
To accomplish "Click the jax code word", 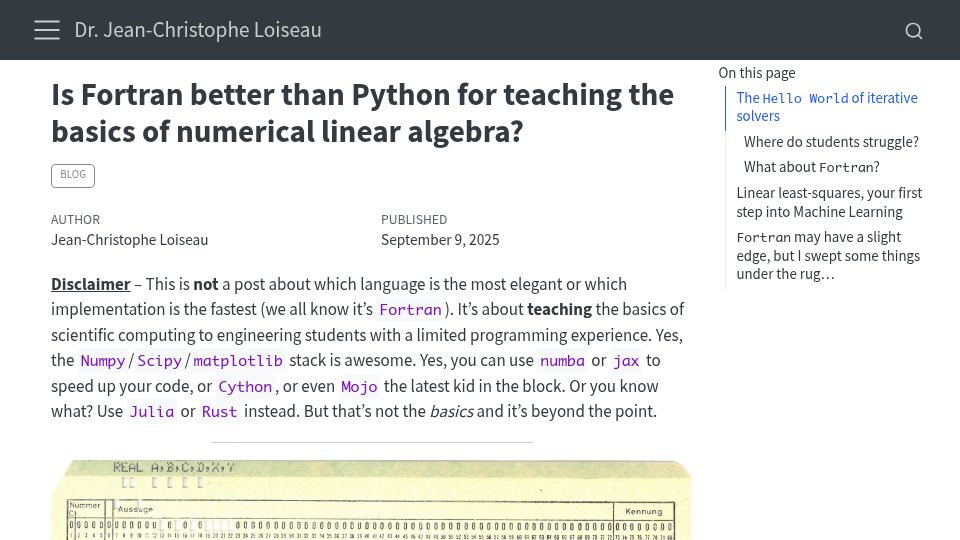I will (626, 361).
